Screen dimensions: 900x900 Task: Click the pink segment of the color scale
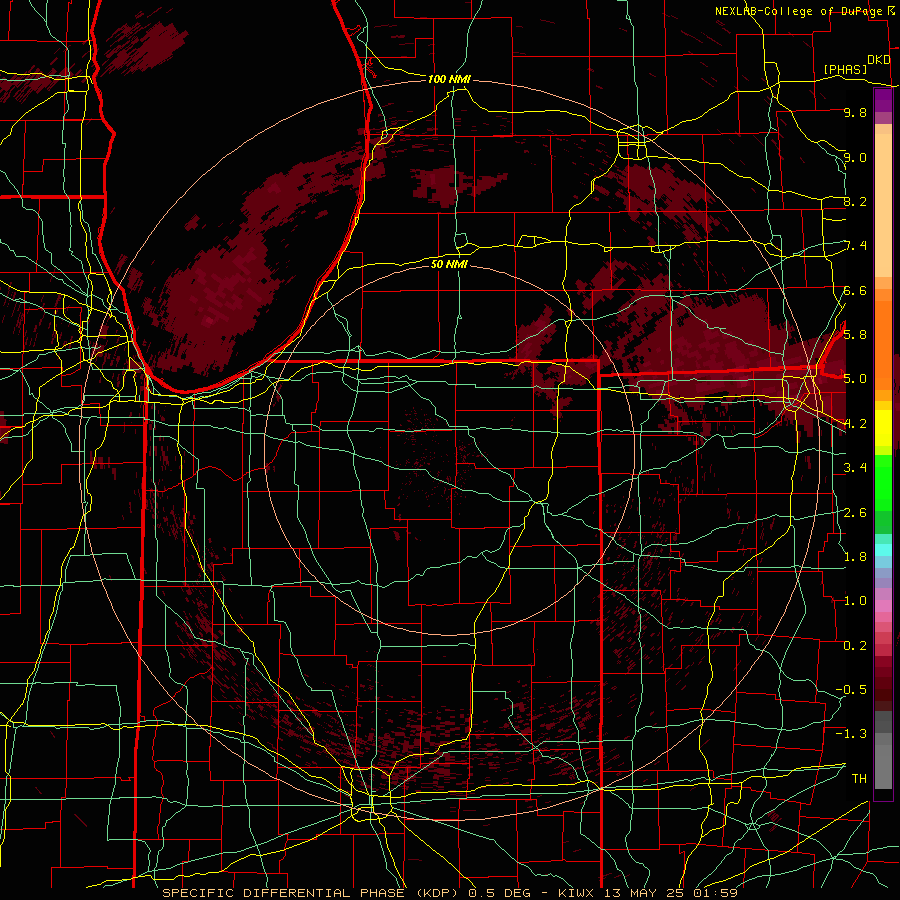tap(883, 606)
